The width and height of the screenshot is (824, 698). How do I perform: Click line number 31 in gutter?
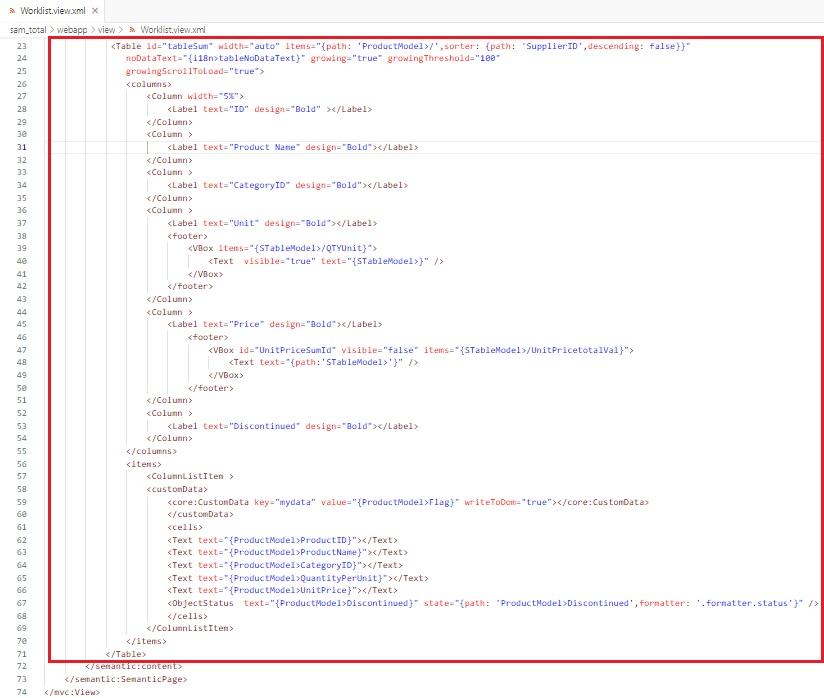pyautogui.click(x=22, y=147)
